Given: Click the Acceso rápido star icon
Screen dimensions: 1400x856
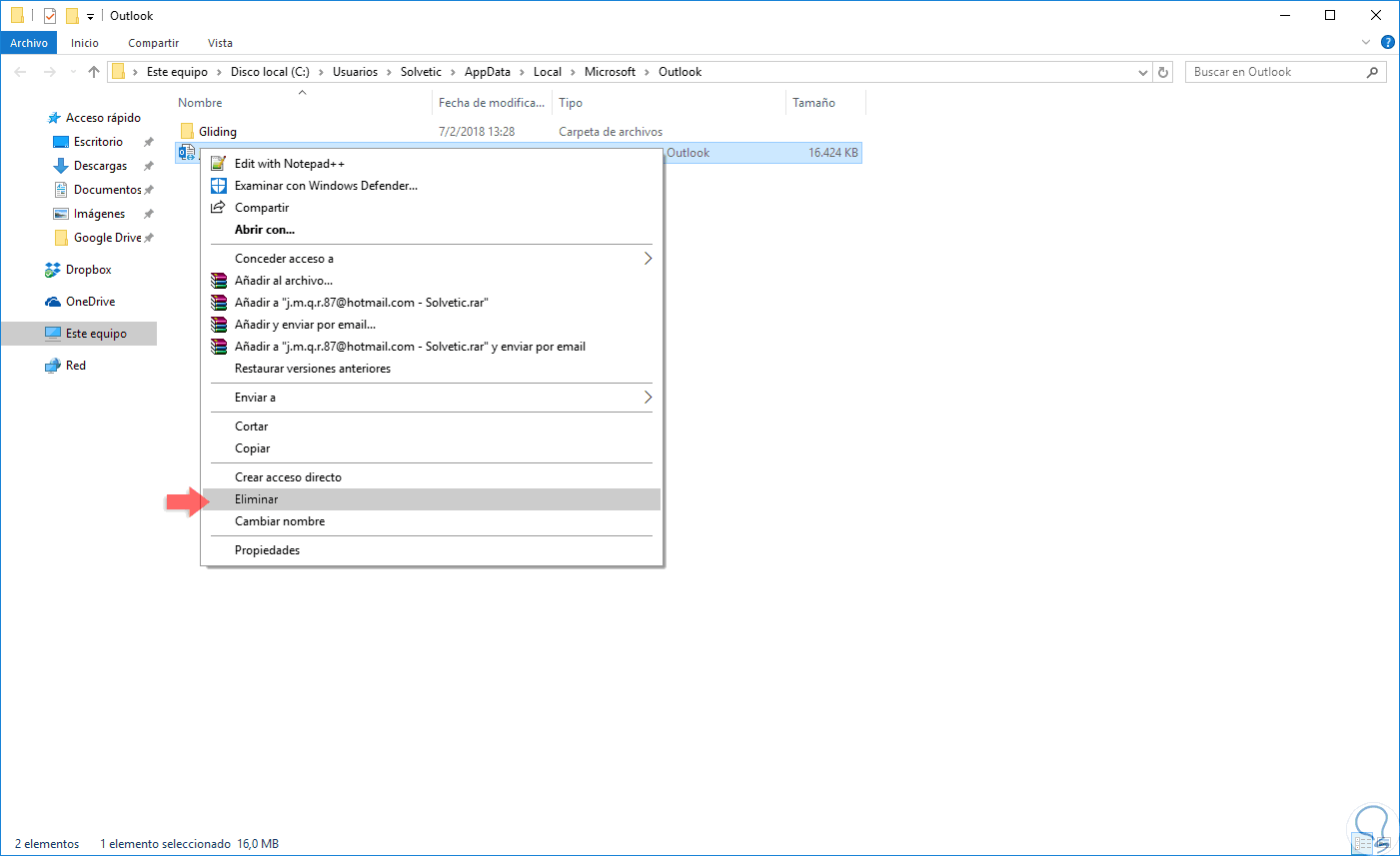Looking at the screenshot, I should [x=54, y=118].
